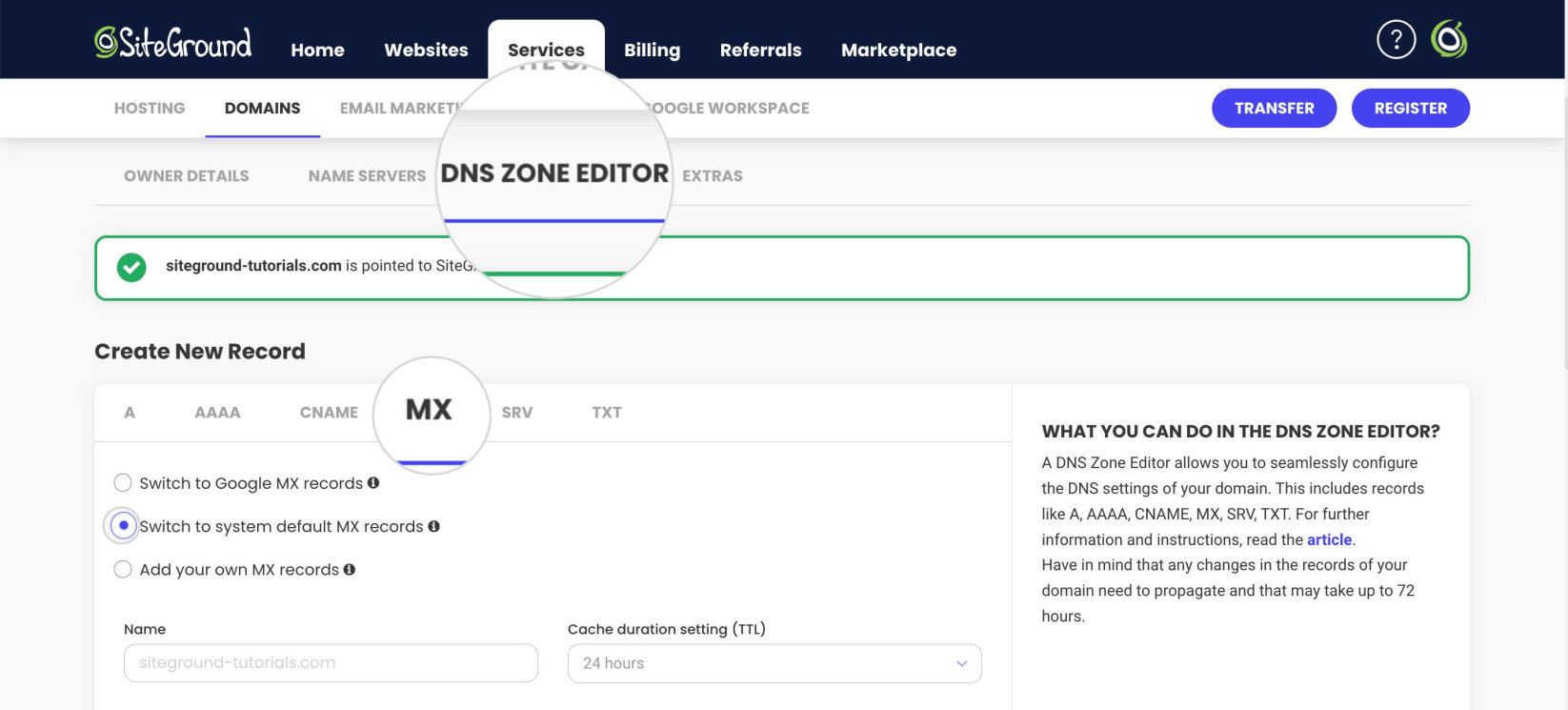Open the DNS Zone Editor tab
Viewport: 1568px width, 710px height.
[x=554, y=173]
